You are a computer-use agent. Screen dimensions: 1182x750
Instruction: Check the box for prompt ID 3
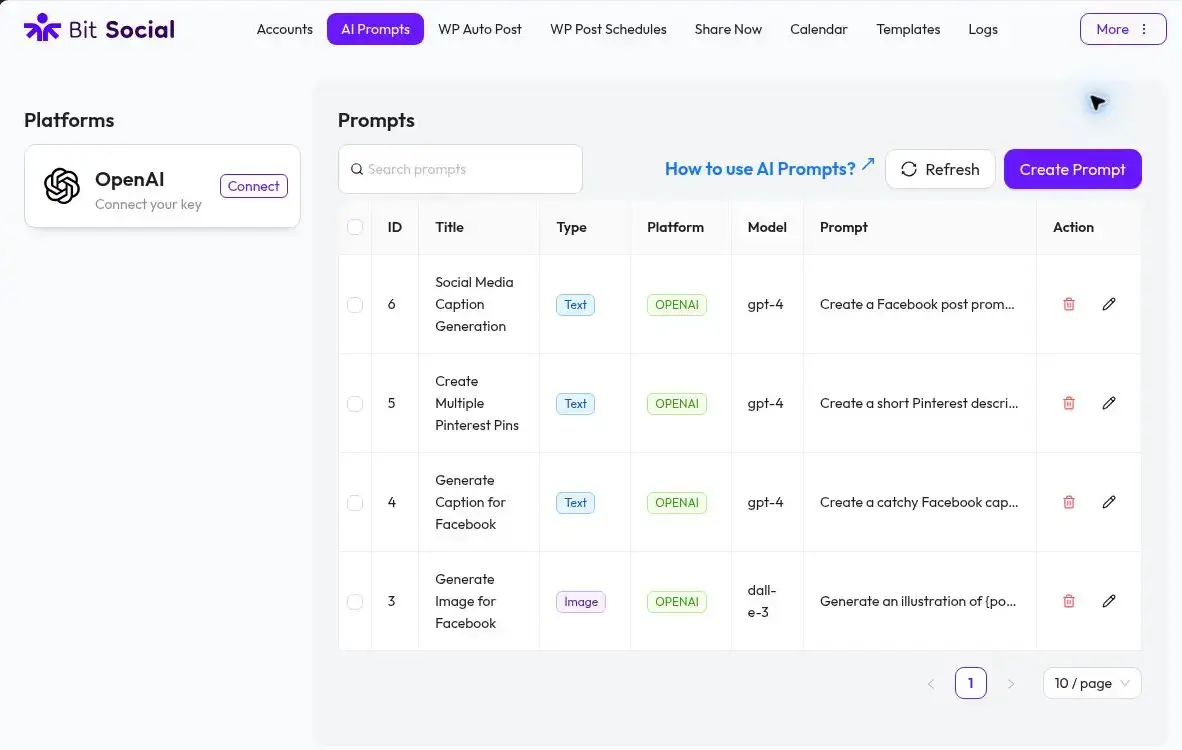click(355, 602)
